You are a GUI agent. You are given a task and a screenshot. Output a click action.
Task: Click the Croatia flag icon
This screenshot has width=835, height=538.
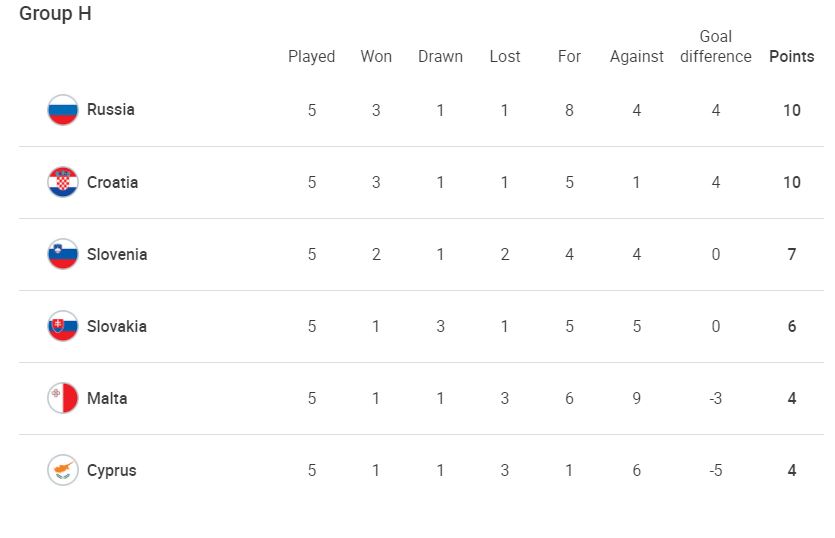pyautogui.click(x=63, y=182)
